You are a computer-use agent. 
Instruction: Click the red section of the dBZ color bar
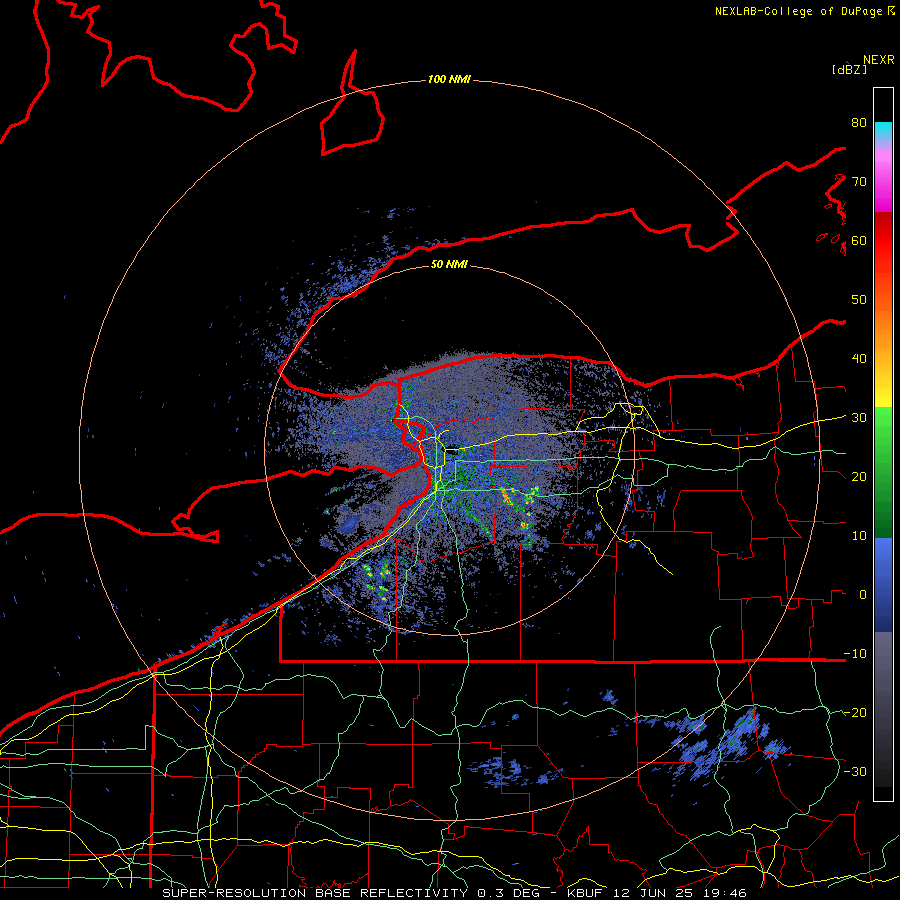[x=883, y=241]
